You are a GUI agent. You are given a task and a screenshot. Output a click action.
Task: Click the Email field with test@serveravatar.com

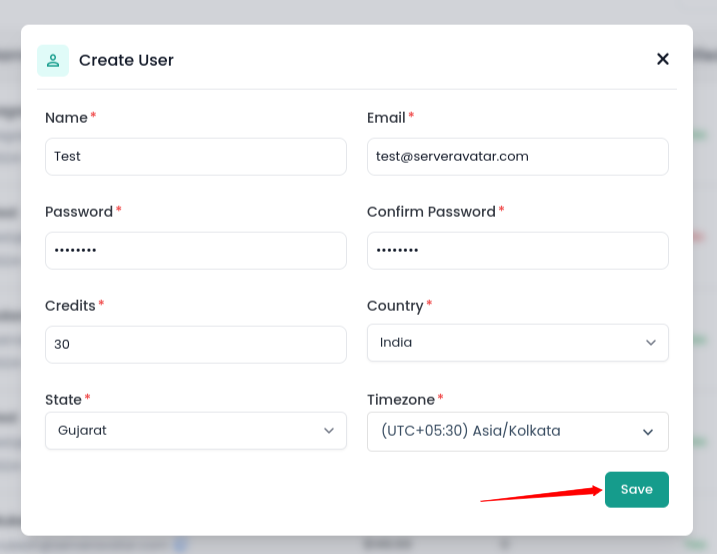click(x=517, y=157)
